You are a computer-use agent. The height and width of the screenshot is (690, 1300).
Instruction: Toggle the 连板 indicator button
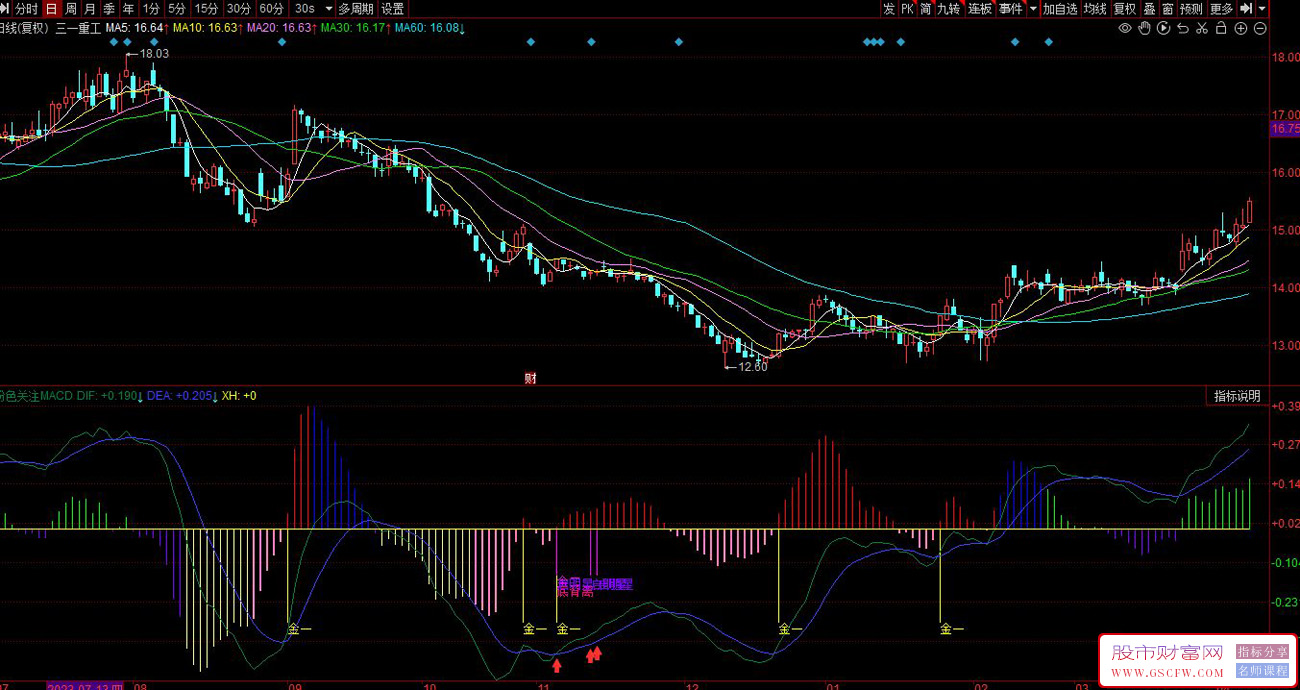point(980,9)
